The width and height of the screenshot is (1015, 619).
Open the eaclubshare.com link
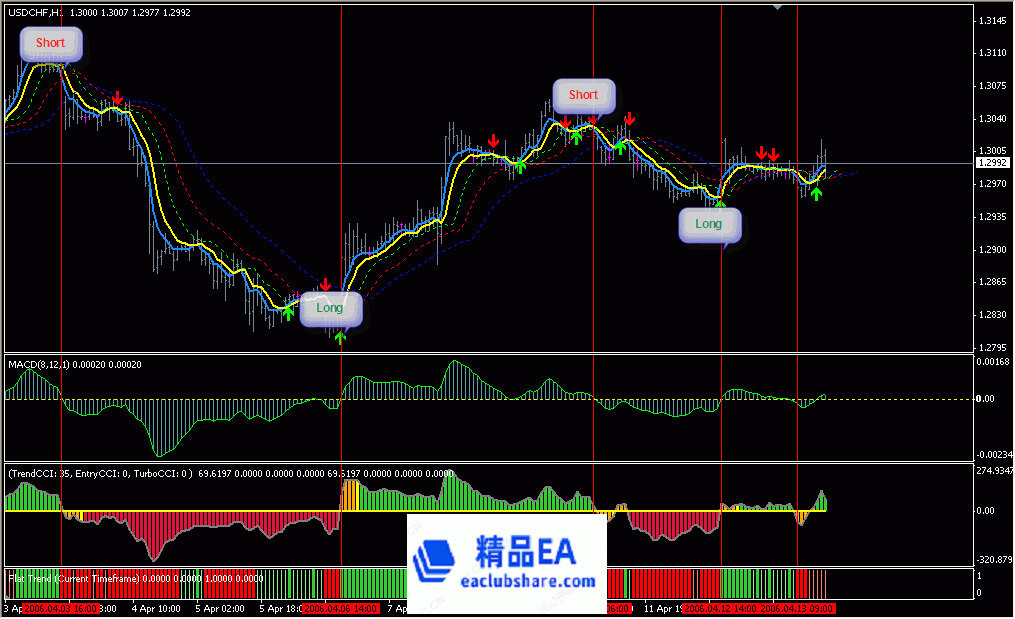(x=528, y=581)
